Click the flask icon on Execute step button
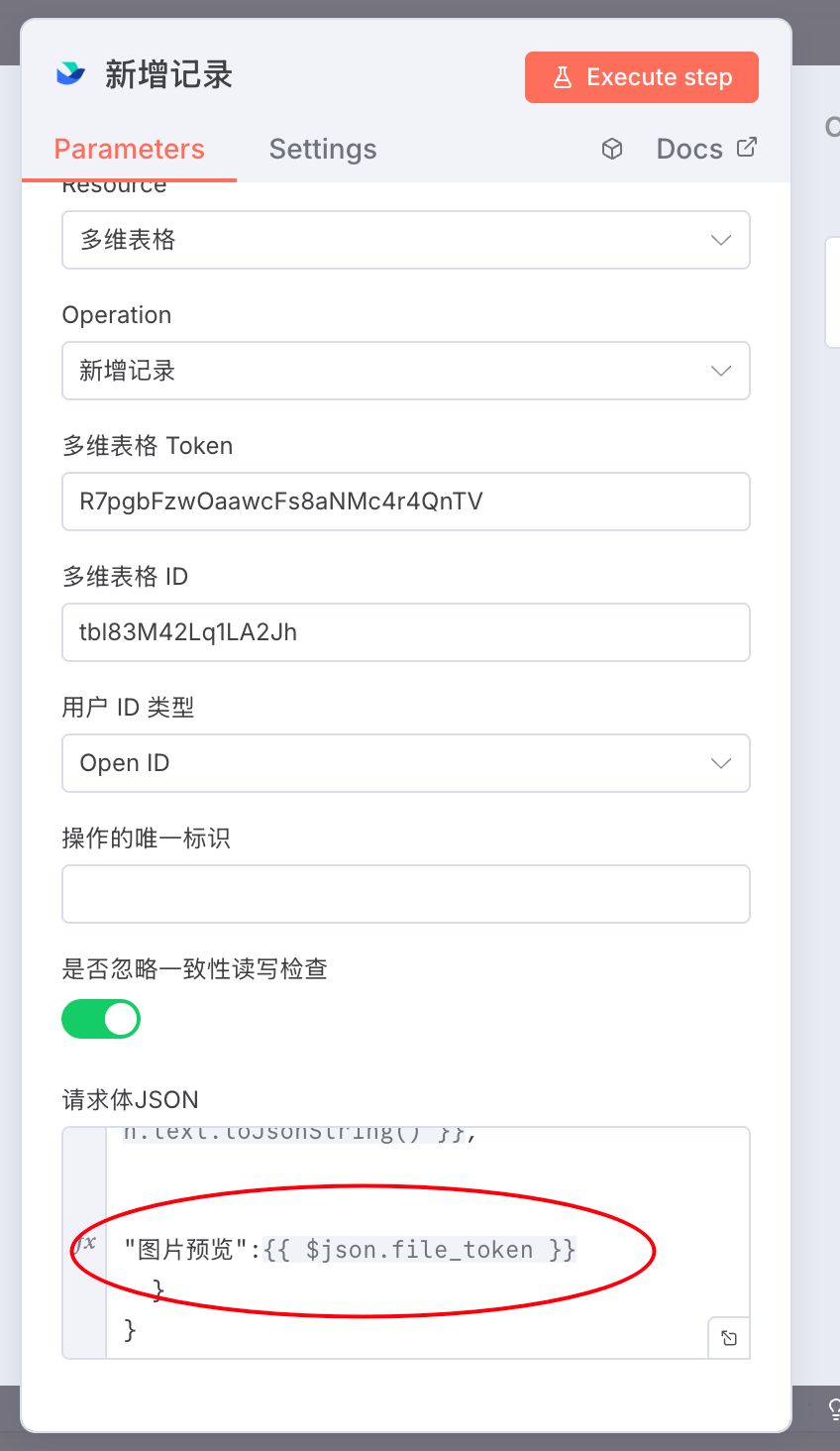This screenshot has height=1451, width=840. pos(563,76)
